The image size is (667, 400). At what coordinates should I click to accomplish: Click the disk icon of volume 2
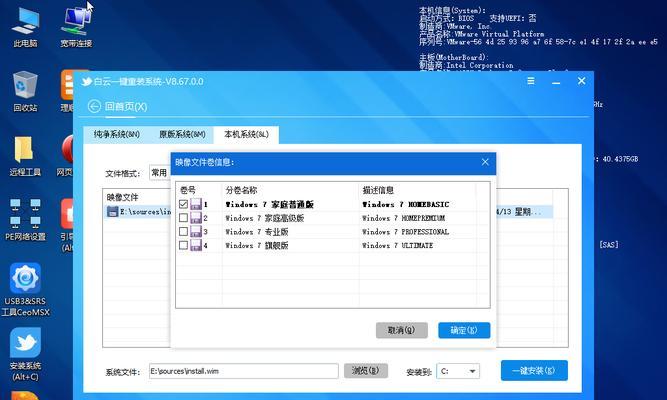[196, 218]
